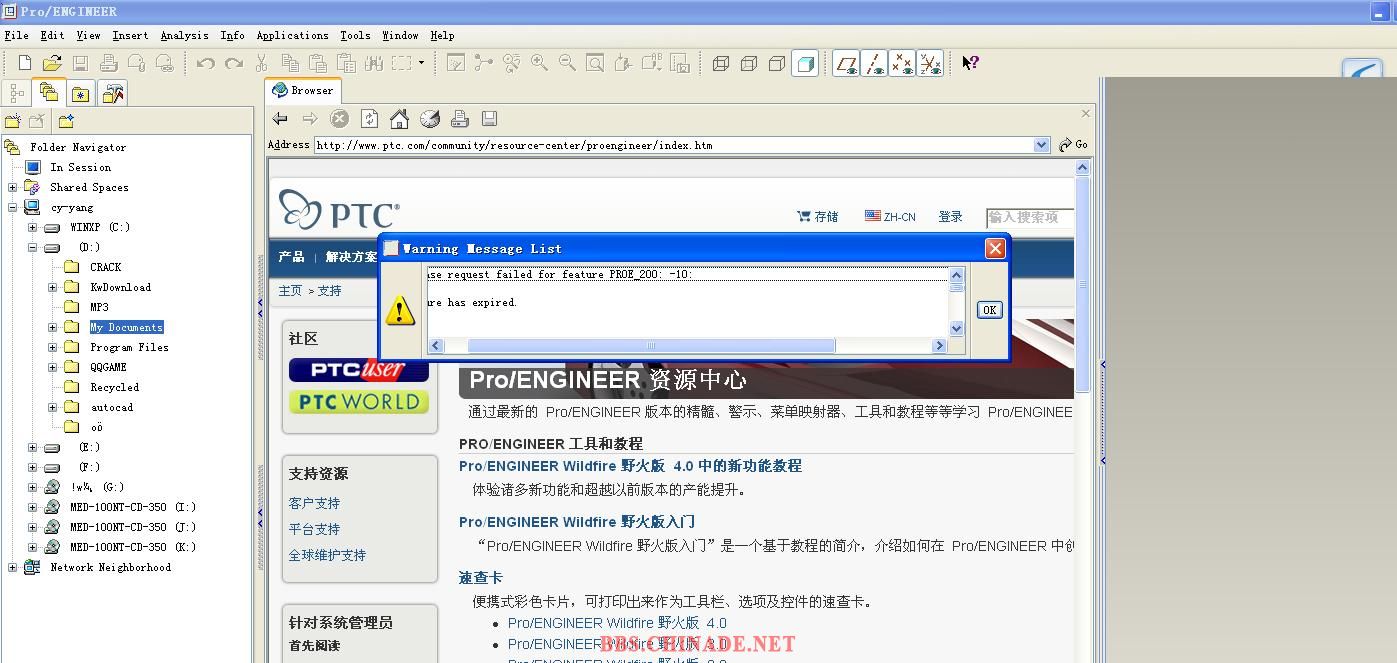Undo the last action

(206, 63)
